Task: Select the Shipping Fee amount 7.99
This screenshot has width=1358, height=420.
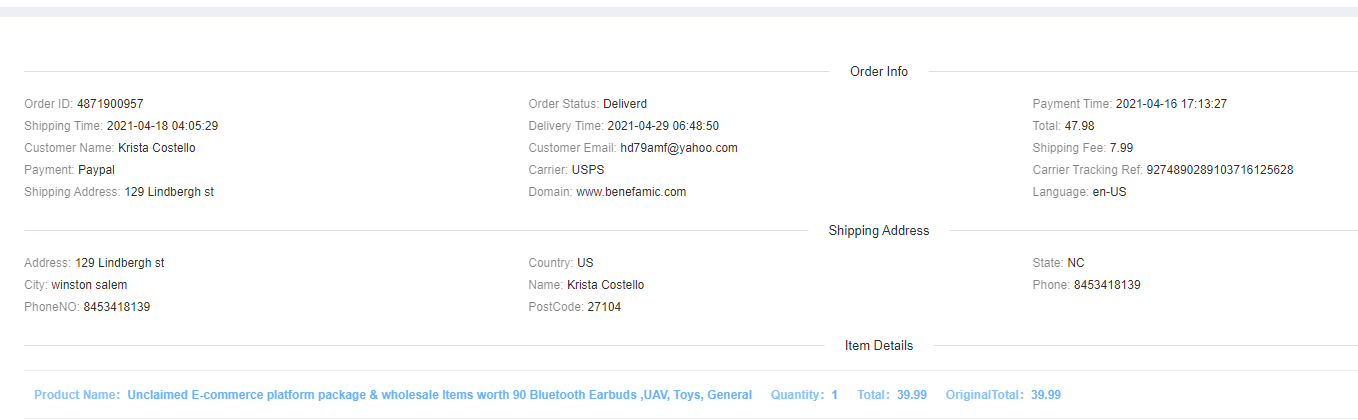Action: (x=1121, y=148)
